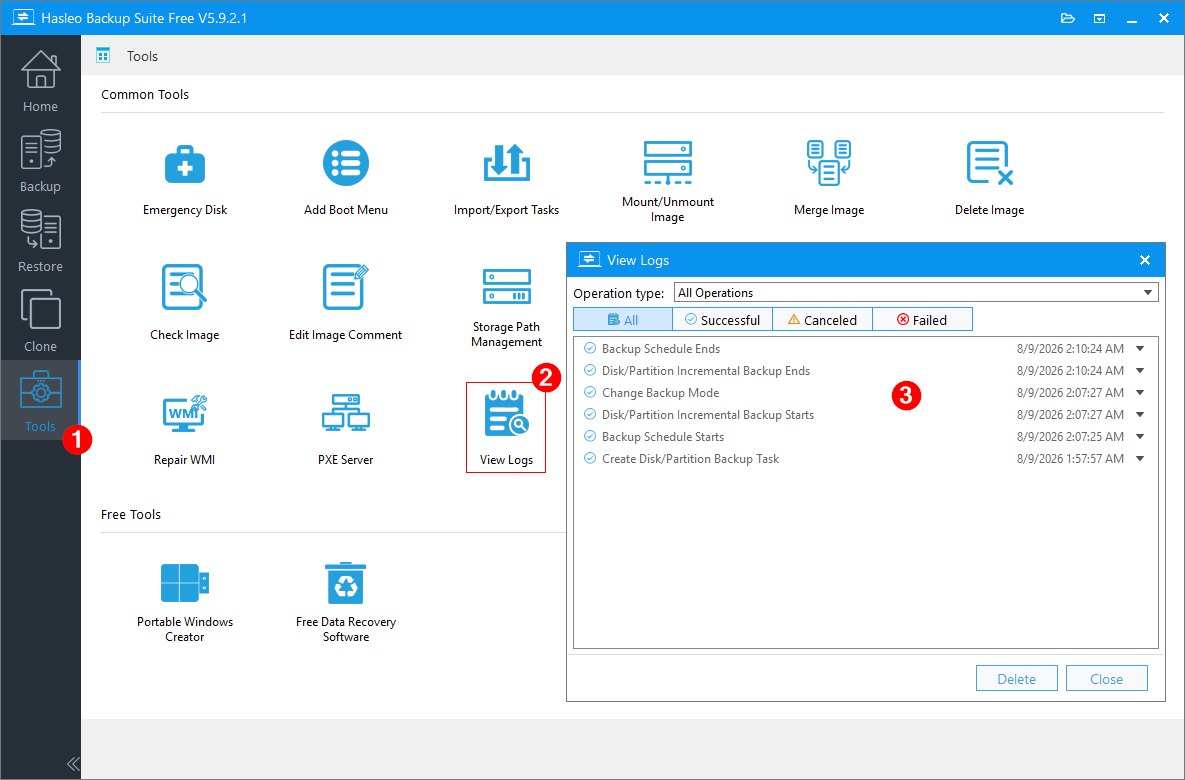
Task: Open the Emergency Disk tool
Action: coord(184,179)
